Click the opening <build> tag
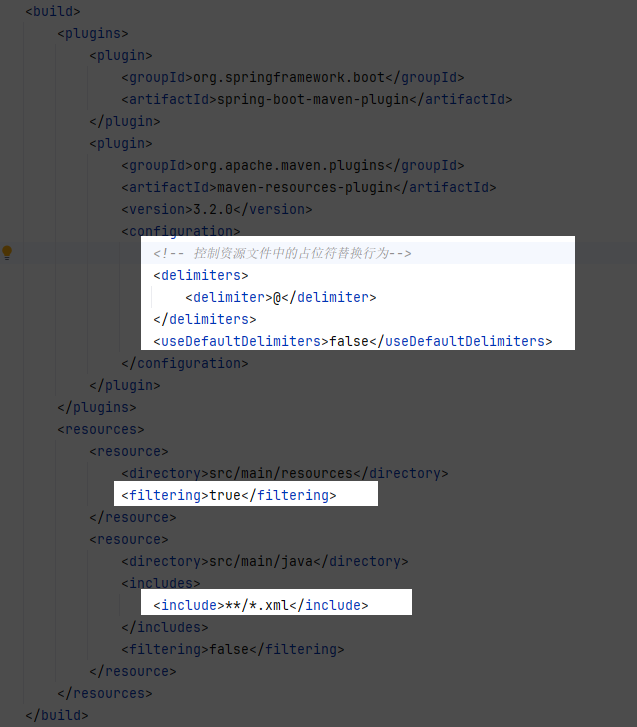This screenshot has width=637, height=727. point(53,11)
